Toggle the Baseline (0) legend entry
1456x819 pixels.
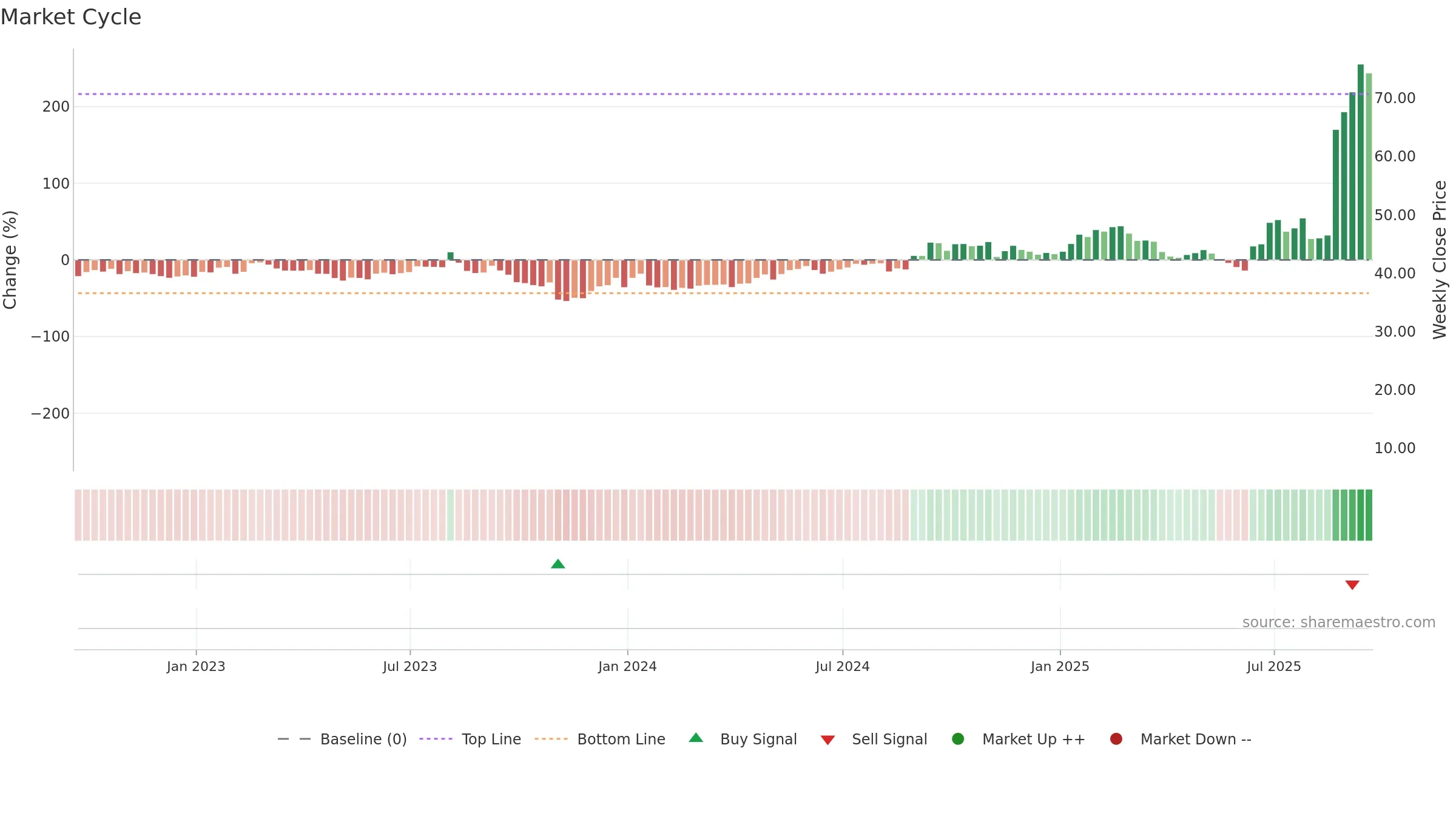coord(342,739)
